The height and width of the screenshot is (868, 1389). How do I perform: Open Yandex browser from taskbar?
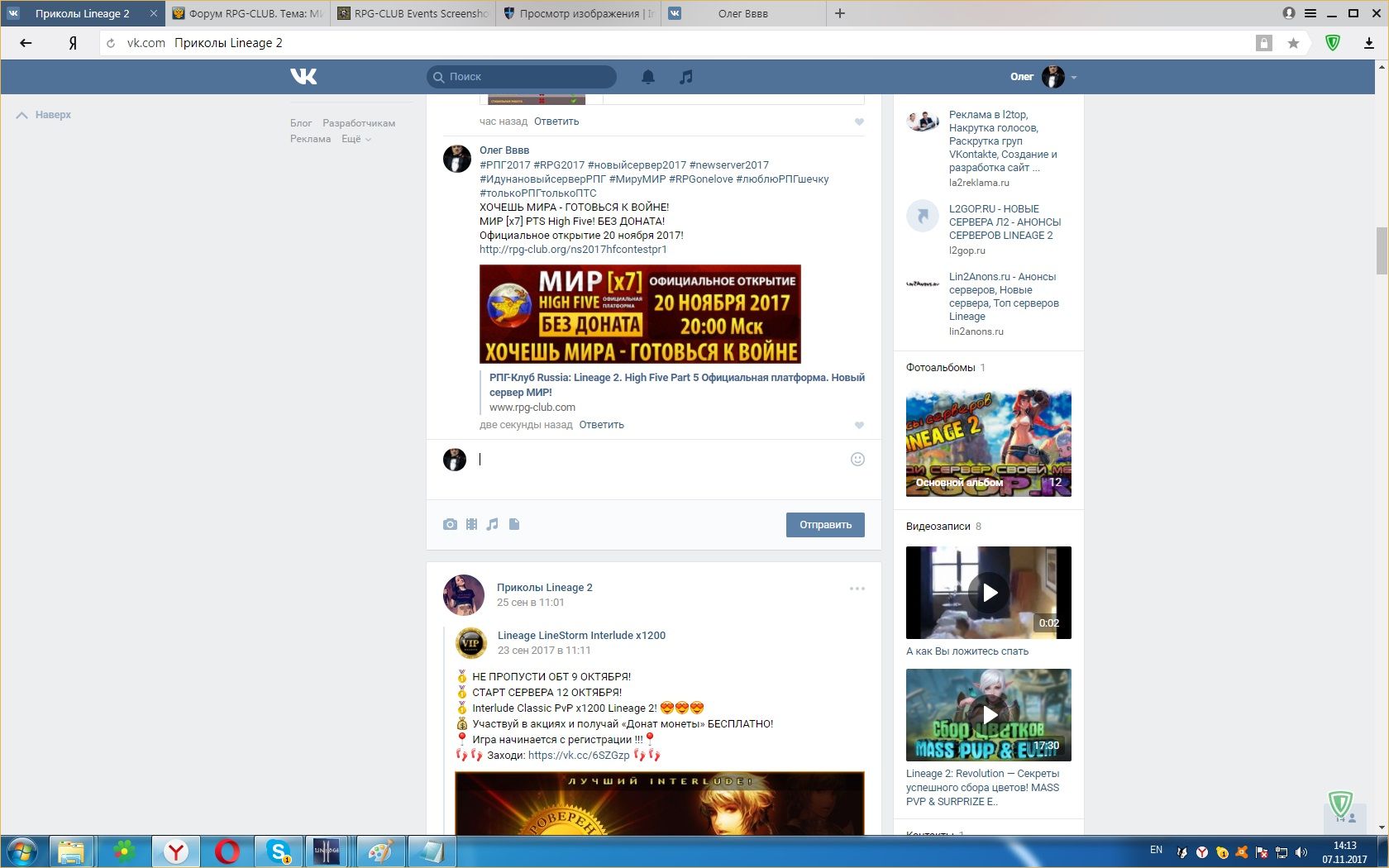coord(176,851)
